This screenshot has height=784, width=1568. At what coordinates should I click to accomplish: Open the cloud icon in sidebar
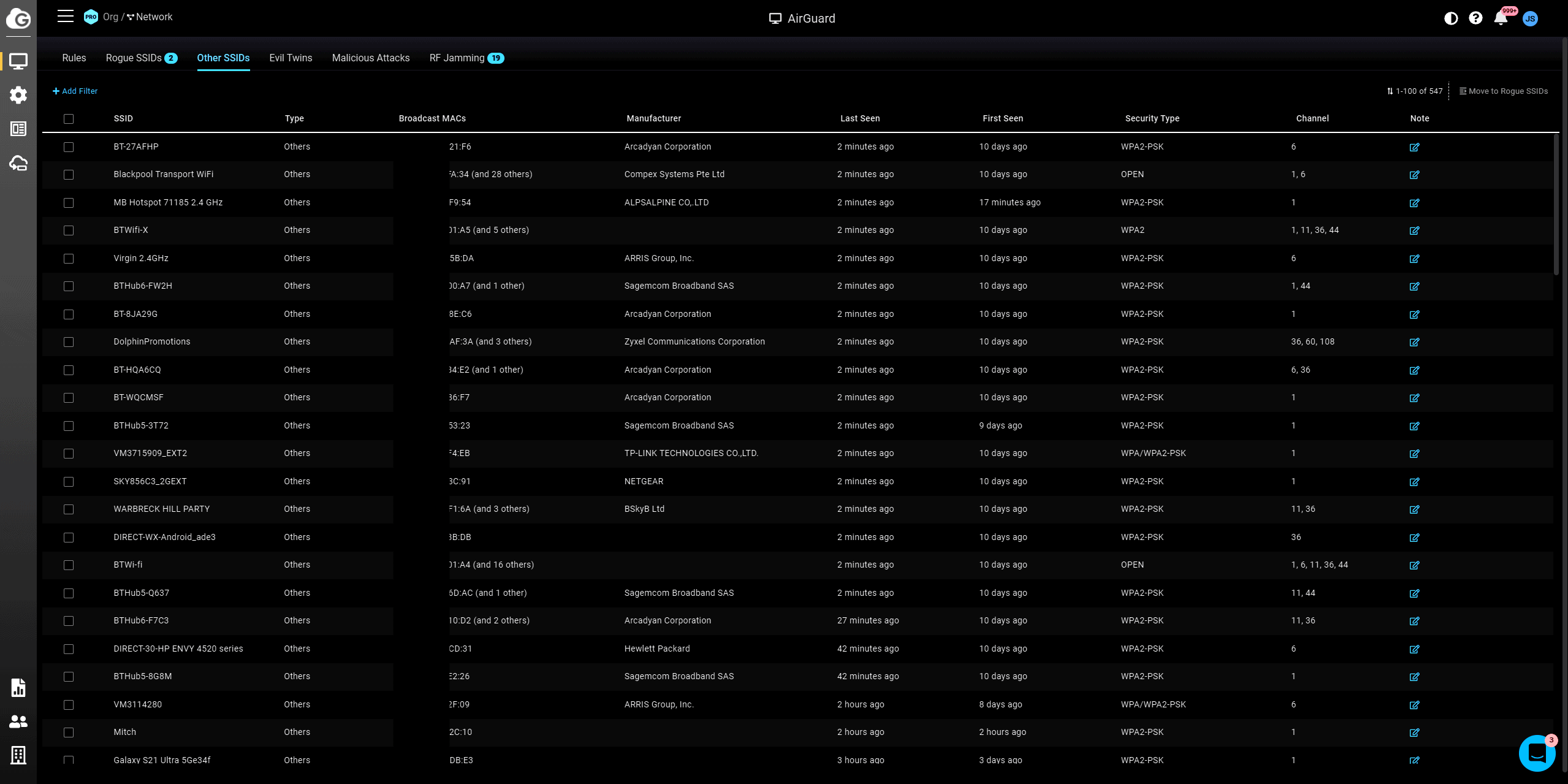coord(18,163)
